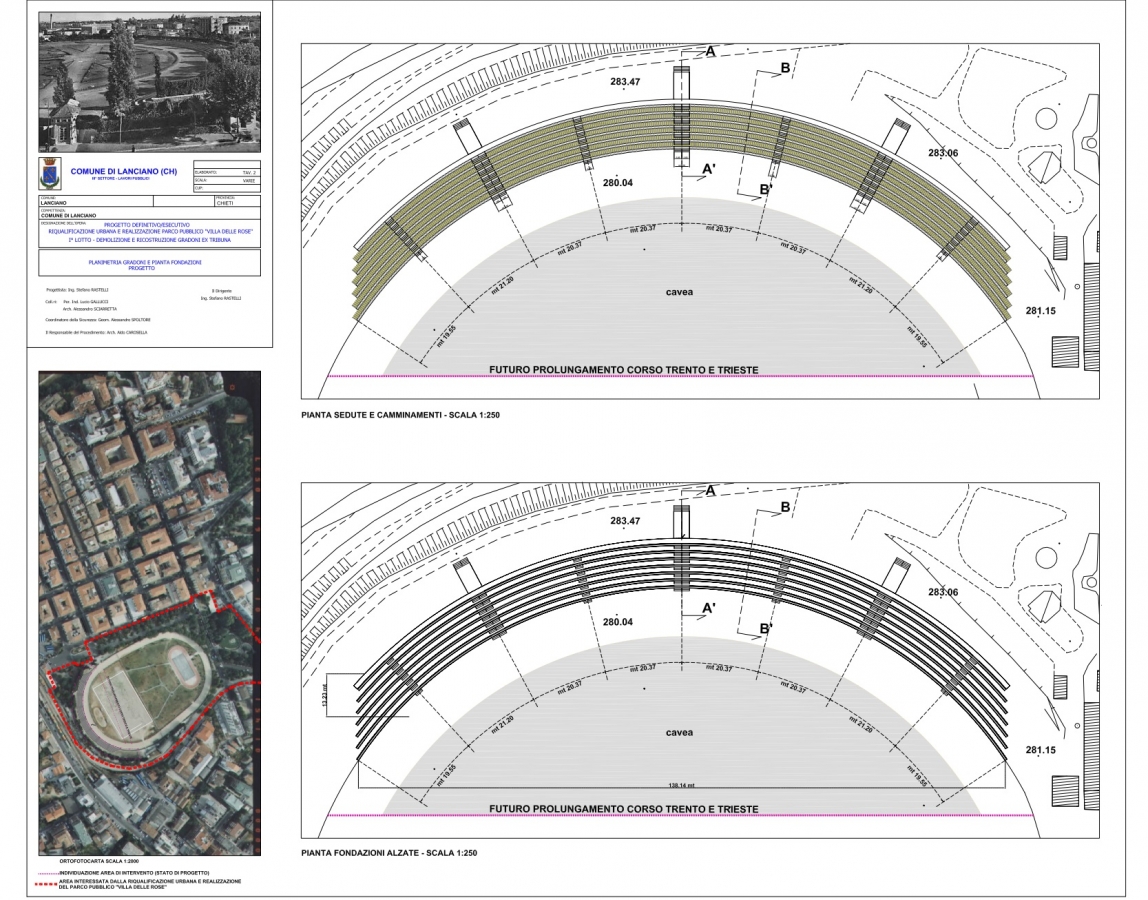Open the black-and-white historical park photo
Image resolution: width=1148 pixels, height=900 pixels.
[149, 82]
